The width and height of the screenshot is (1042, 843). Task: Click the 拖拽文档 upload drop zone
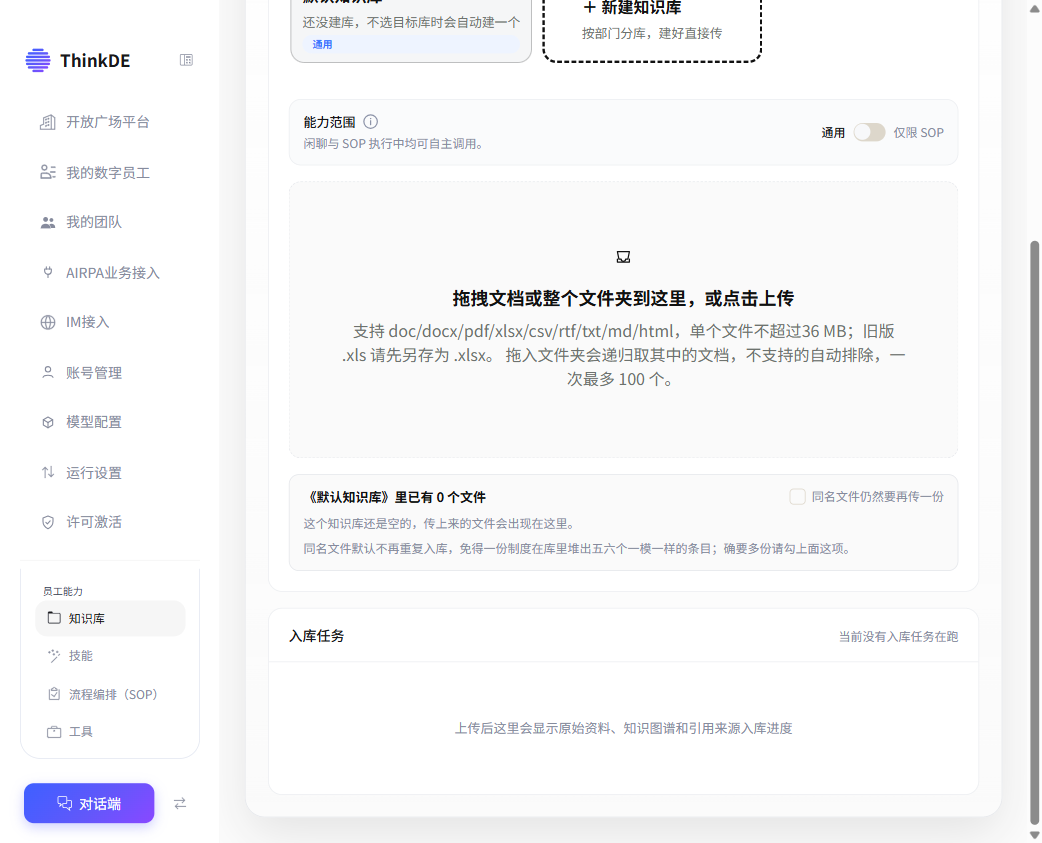623,320
